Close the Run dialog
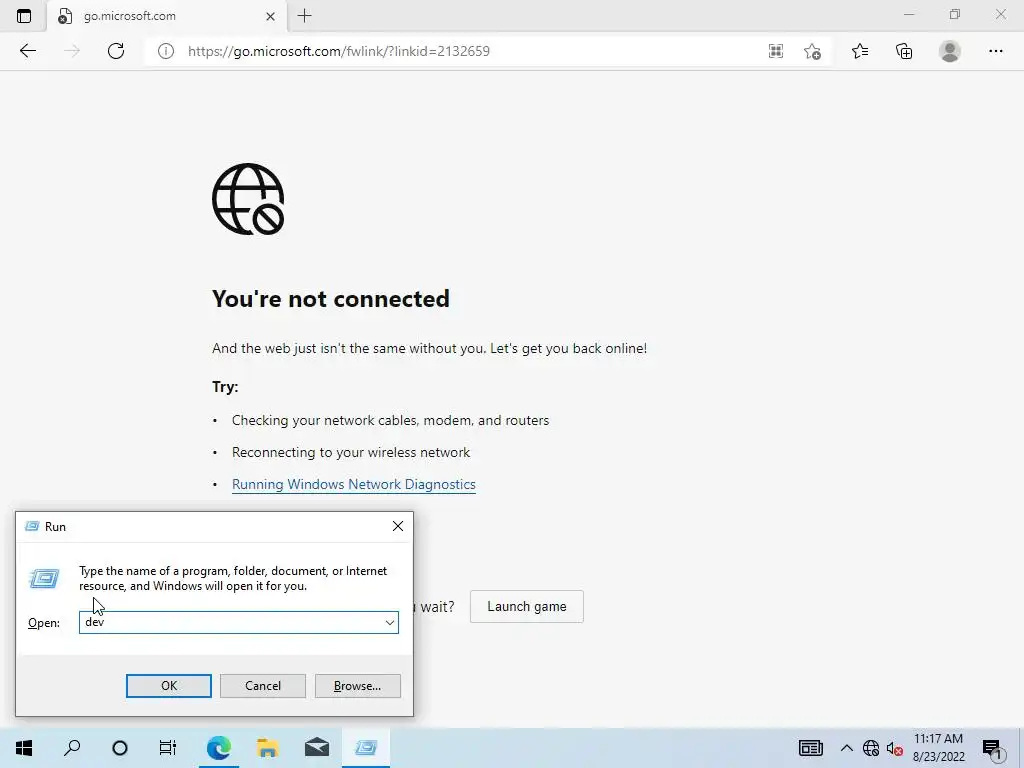 (x=398, y=526)
